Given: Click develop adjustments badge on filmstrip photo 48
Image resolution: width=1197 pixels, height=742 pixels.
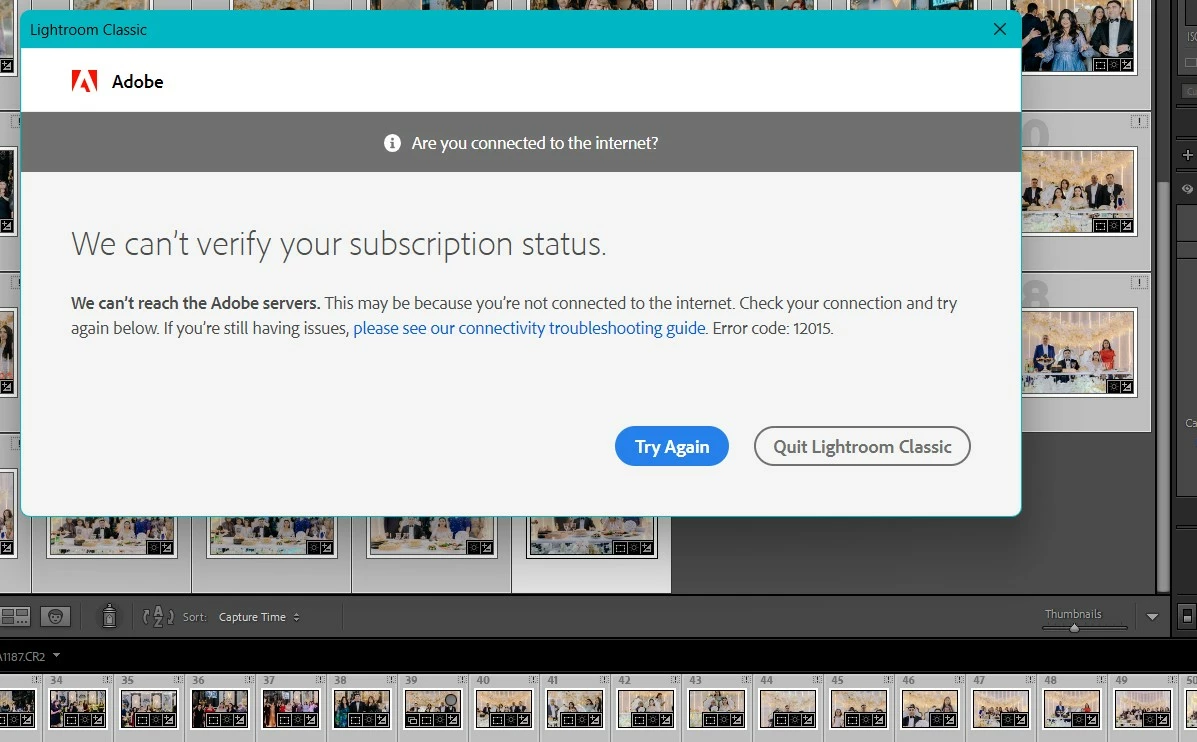Looking at the screenshot, I should tap(1078, 720).
